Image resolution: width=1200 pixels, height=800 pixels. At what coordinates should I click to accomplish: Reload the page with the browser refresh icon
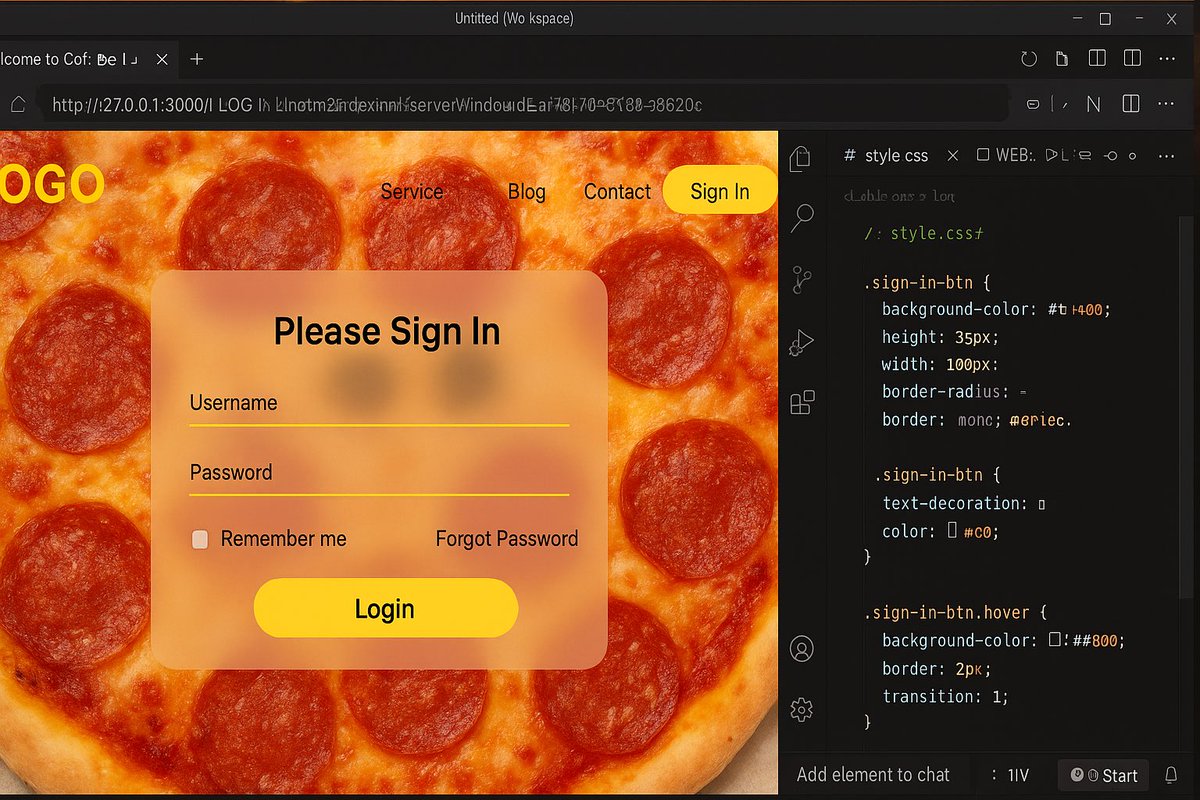(1029, 58)
